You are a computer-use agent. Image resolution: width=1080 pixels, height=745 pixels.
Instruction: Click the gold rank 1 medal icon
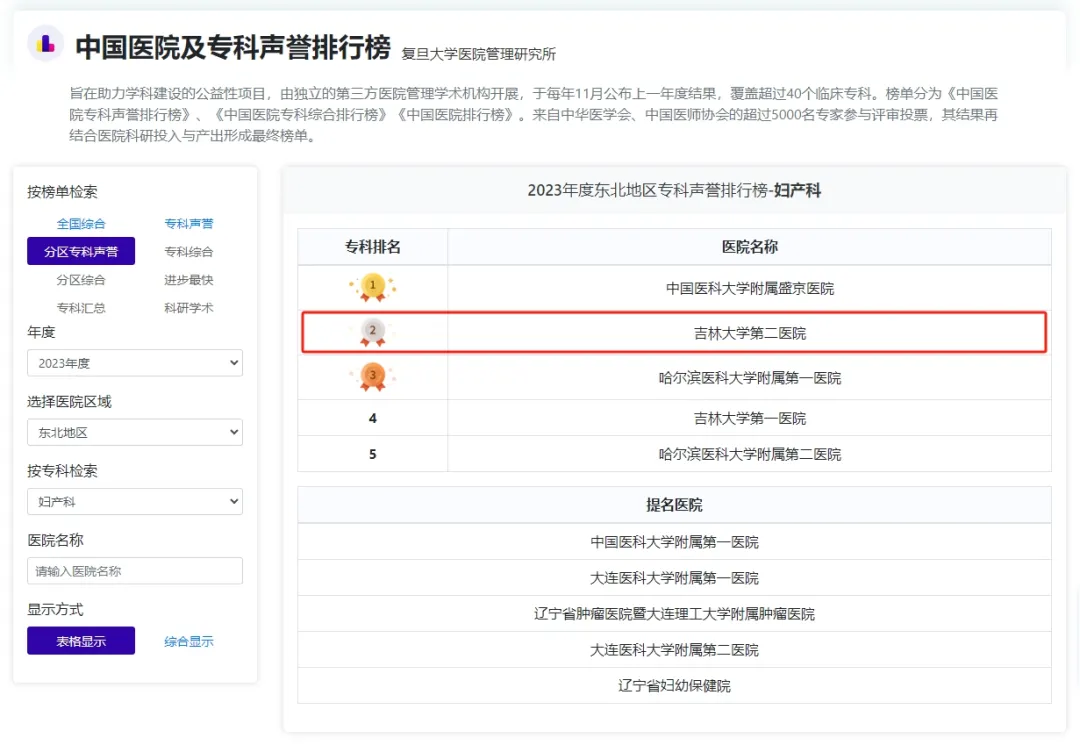click(x=373, y=287)
